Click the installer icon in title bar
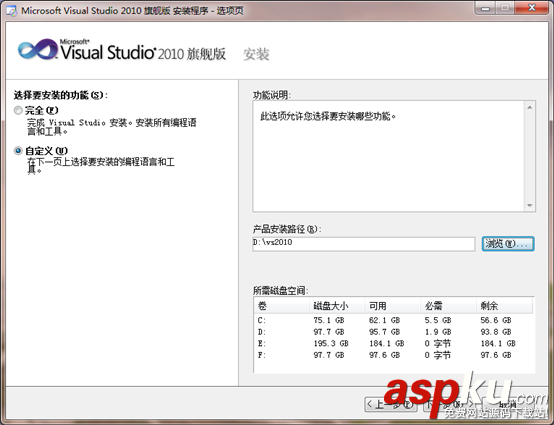 click(11, 11)
